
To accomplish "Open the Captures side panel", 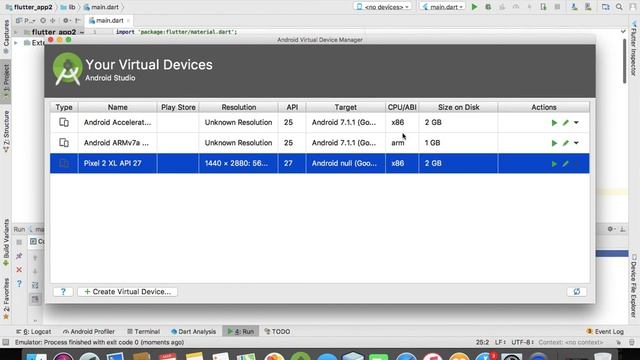I will pyautogui.click(x=6, y=36).
